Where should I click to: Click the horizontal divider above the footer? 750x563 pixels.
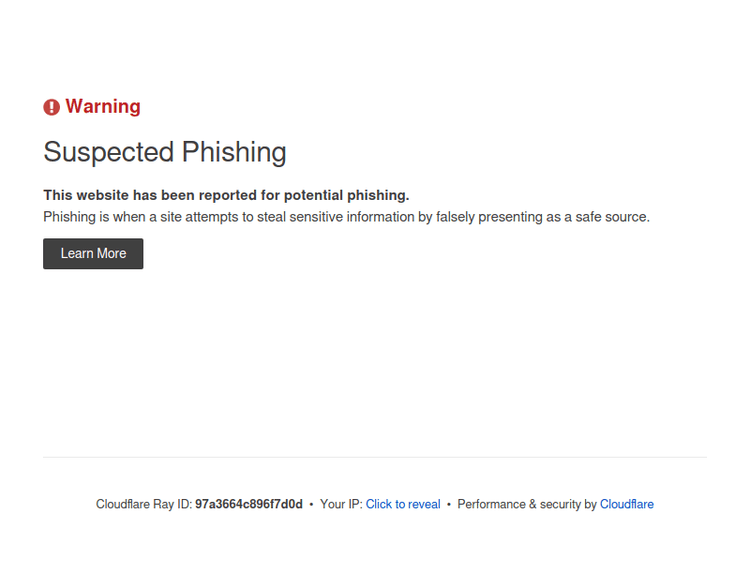[374, 457]
